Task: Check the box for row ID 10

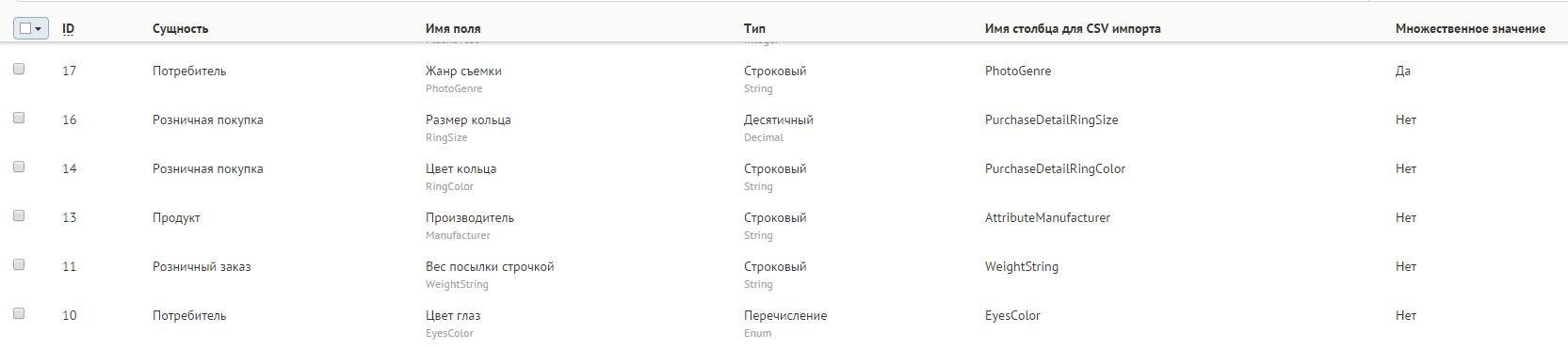Action: 19,313
